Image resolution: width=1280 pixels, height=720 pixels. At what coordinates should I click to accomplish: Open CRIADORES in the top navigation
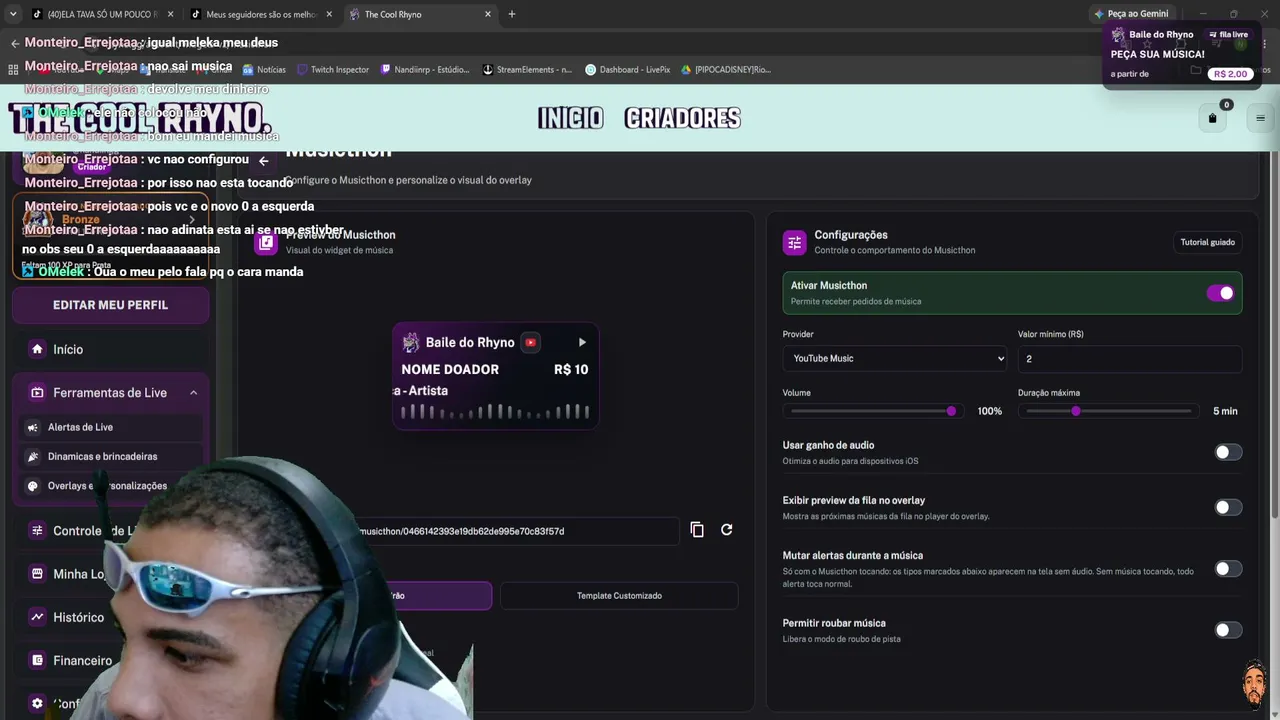coord(682,118)
